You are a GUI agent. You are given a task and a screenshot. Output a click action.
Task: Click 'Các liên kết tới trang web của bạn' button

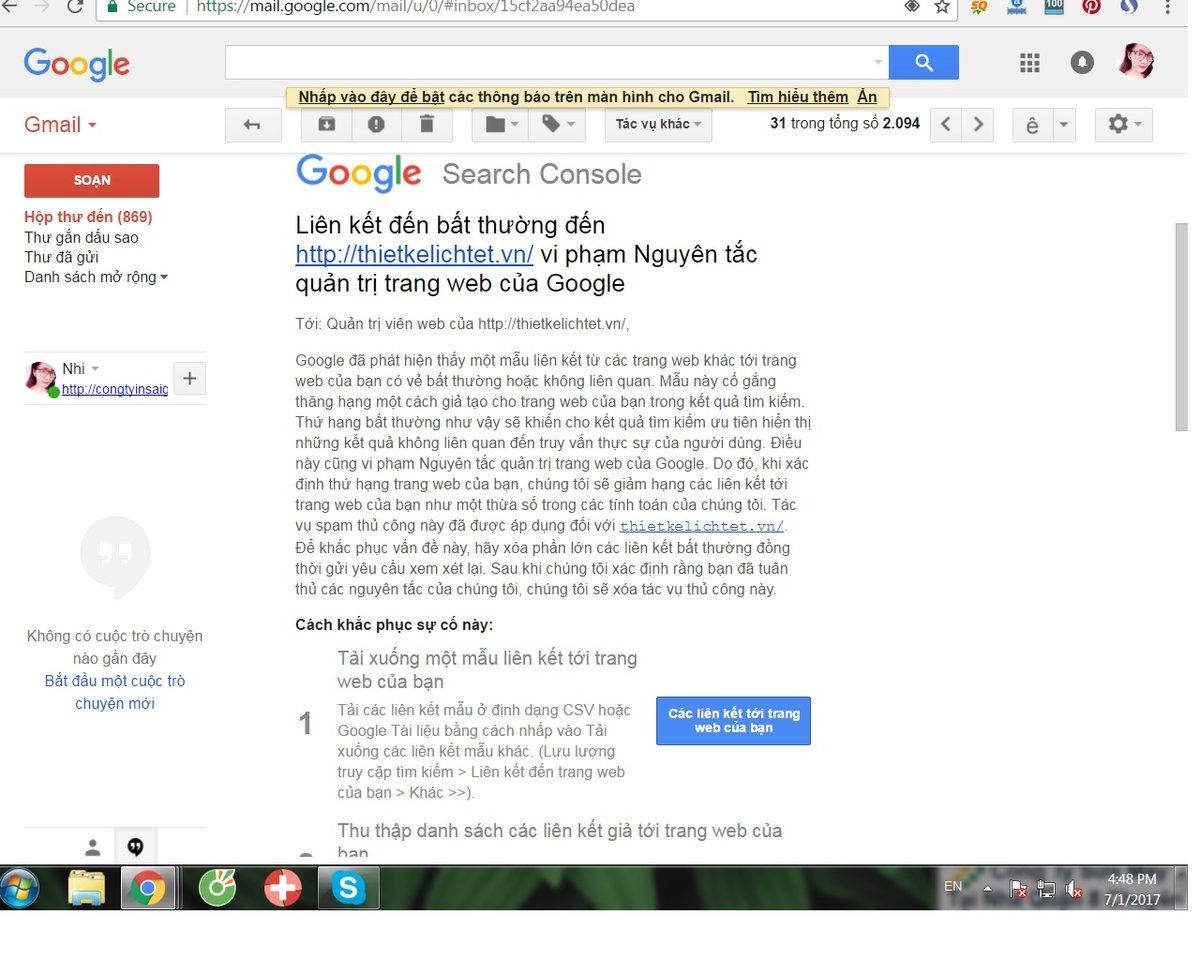pos(734,721)
